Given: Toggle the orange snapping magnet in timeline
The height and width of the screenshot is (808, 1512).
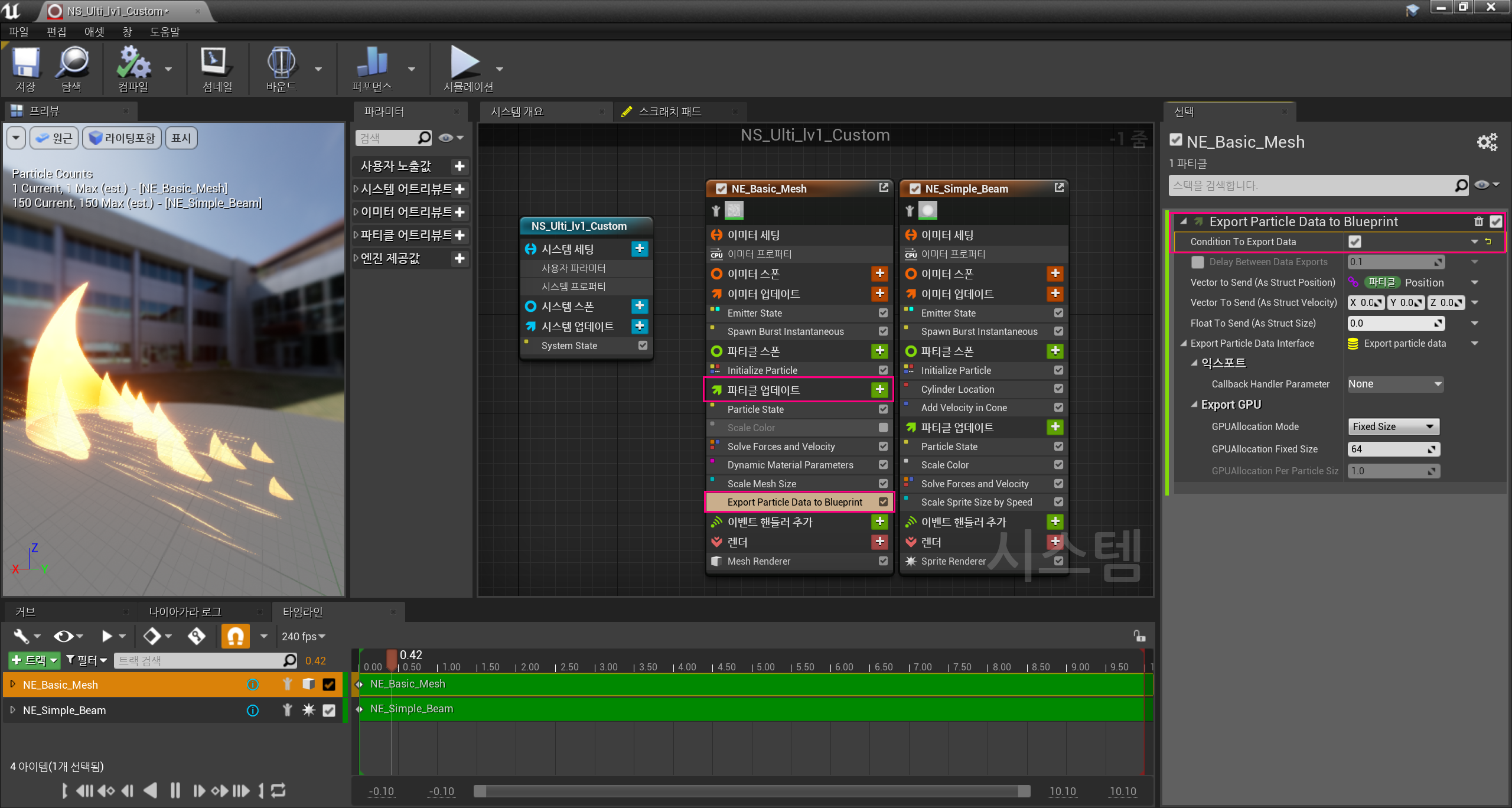Looking at the screenshot, I should (x=235, y=636).
